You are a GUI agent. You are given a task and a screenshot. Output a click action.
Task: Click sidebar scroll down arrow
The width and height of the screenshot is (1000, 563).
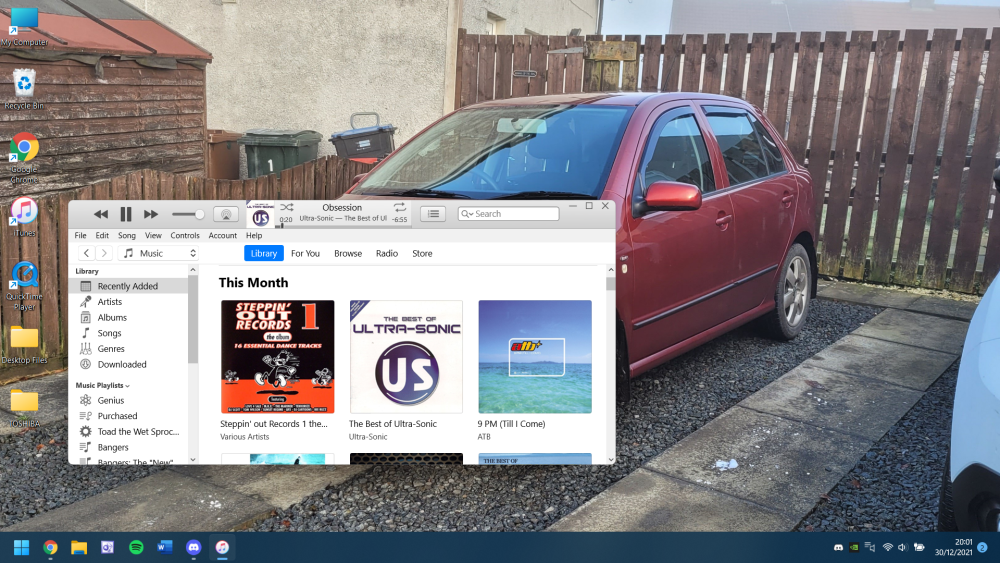point(193,460)
